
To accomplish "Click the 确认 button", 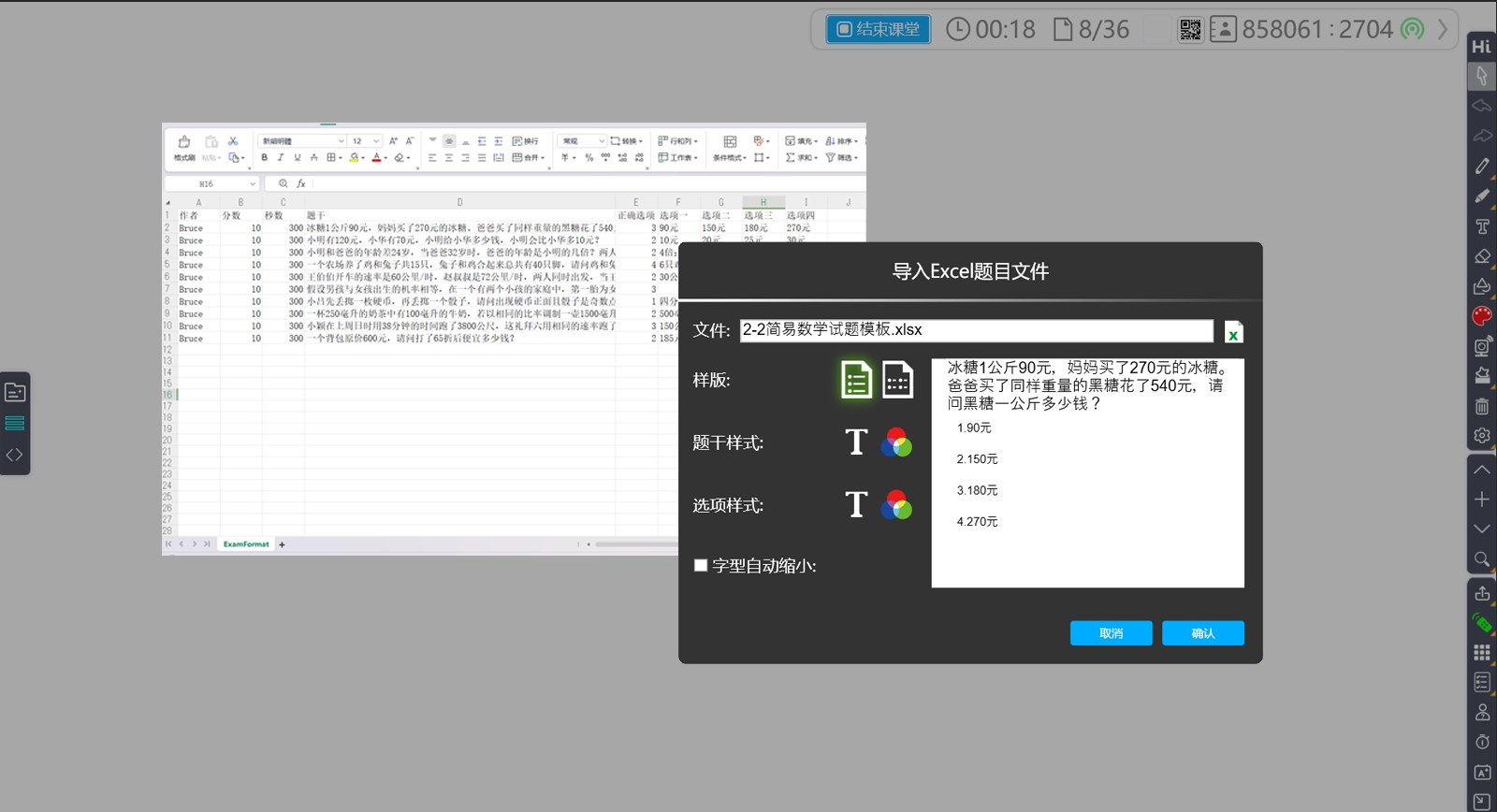I will pyautogui.click(x=1202, y=633).
